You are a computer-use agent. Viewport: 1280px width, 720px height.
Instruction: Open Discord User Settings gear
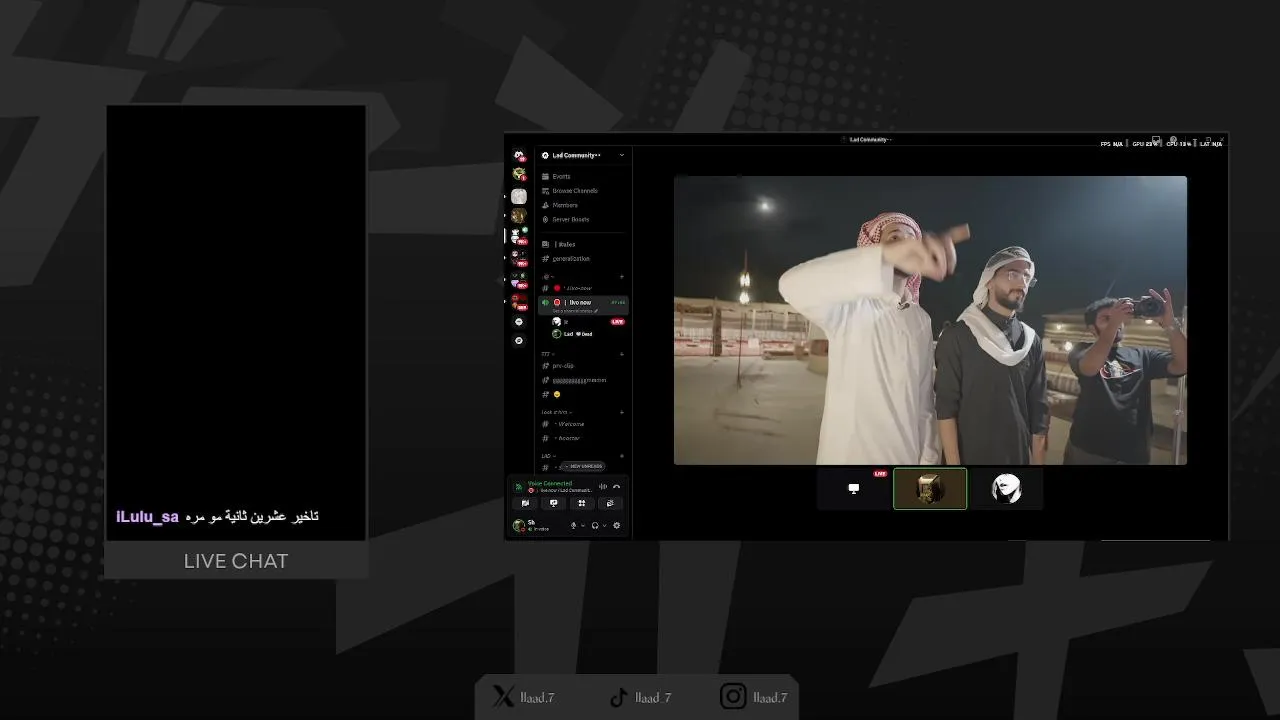point(616,525)
